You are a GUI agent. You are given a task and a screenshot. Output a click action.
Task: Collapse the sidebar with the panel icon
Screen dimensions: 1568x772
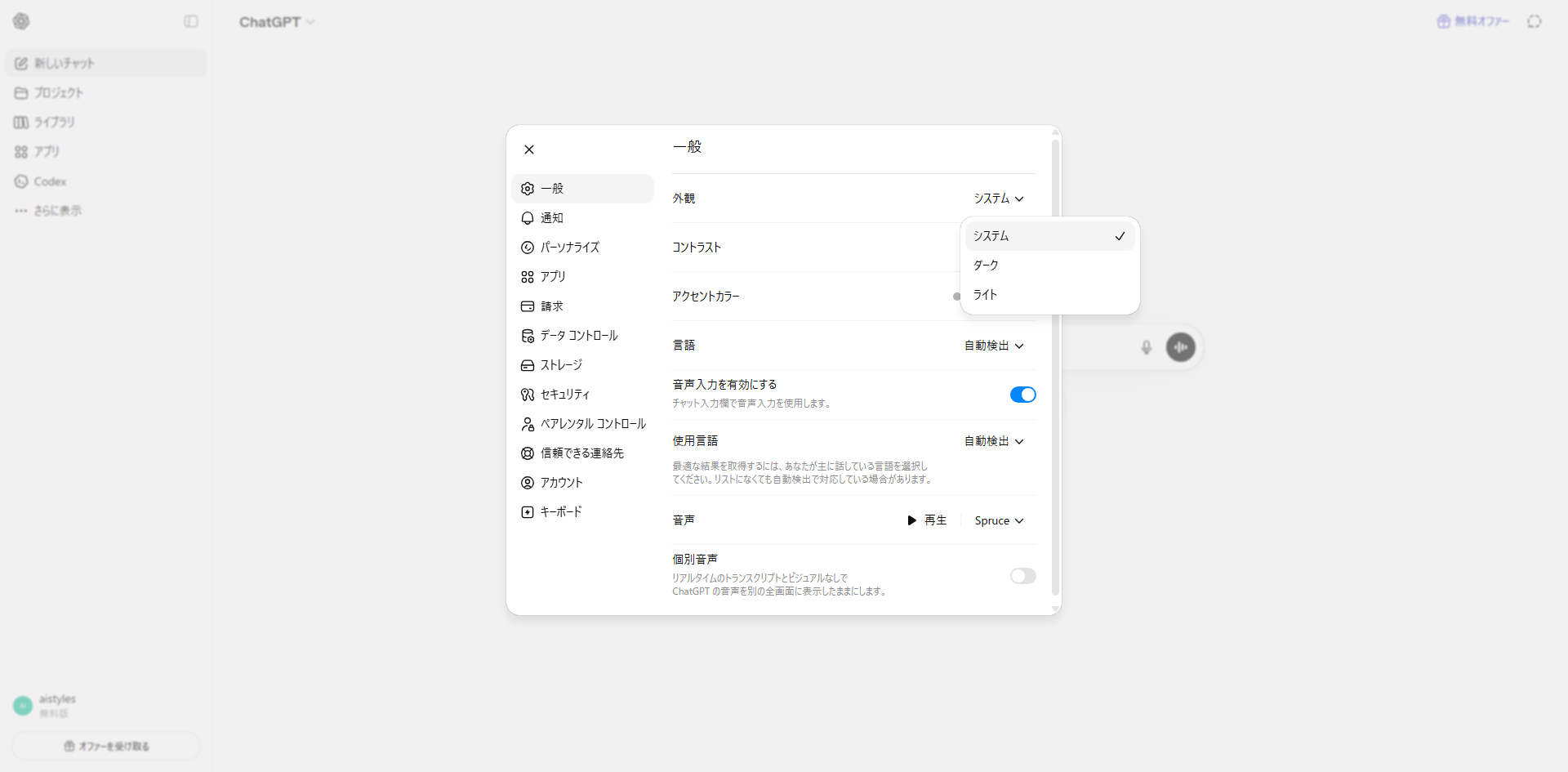(x=191, y=21)
